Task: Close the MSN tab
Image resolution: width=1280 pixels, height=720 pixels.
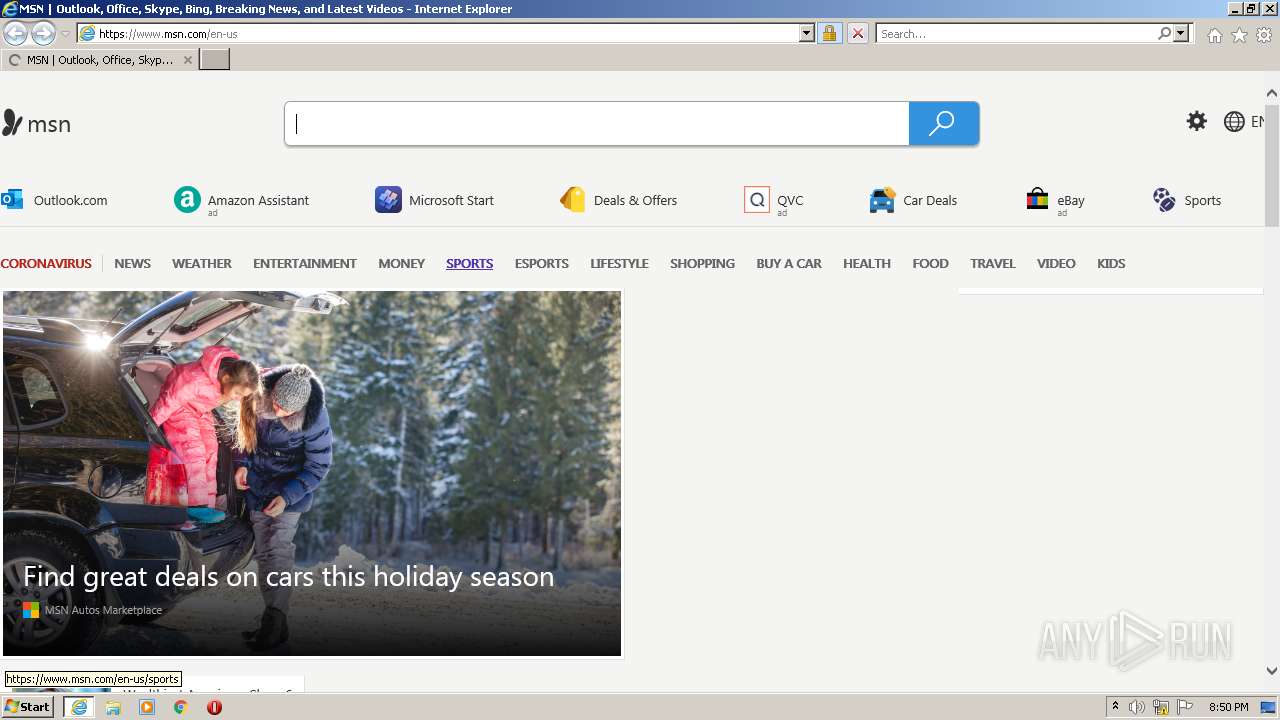Action: [x=187, y=60]
